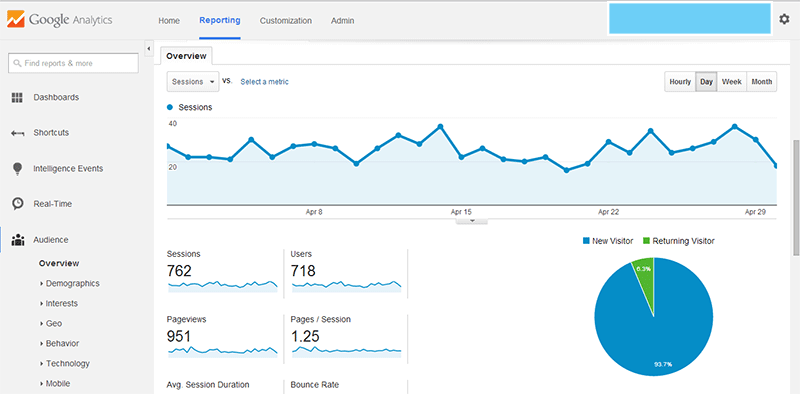Collapse the sidebar with the arrow button
Image resolution: width=800 pixels, height=394 pixels.
tap(148, 49)
